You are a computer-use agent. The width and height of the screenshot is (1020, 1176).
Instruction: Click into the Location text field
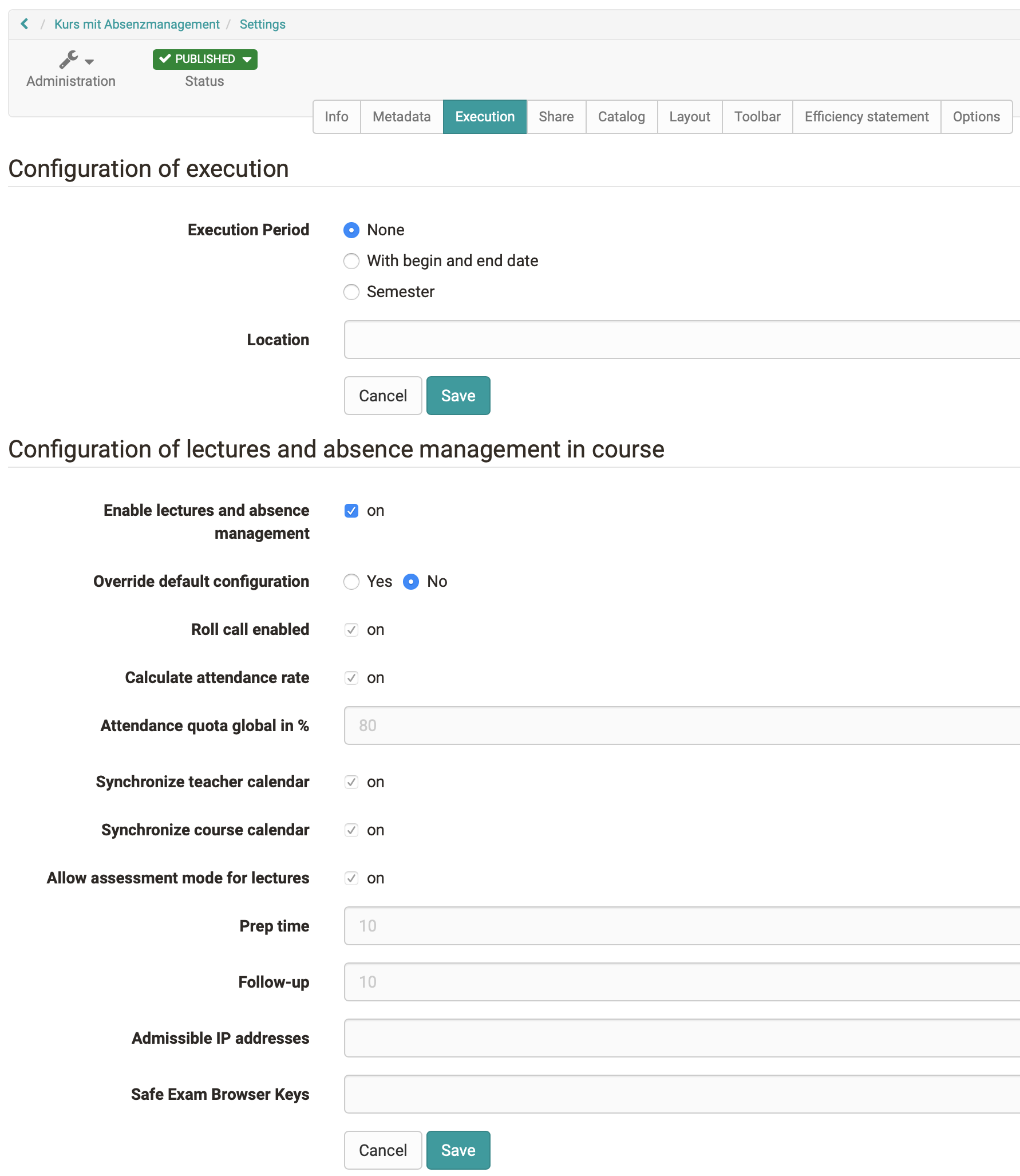[x=681, y=340]
